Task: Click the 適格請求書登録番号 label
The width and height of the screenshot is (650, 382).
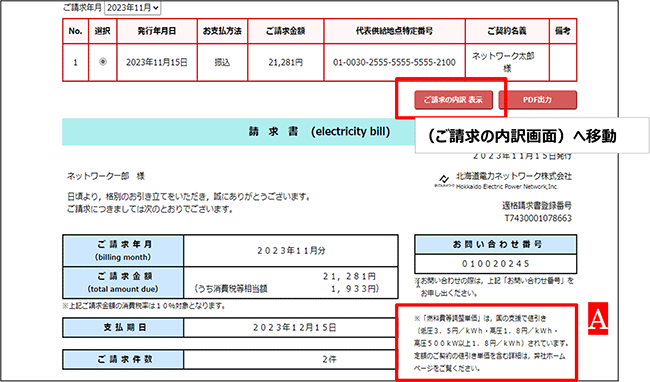Action: tap(537, 206)
